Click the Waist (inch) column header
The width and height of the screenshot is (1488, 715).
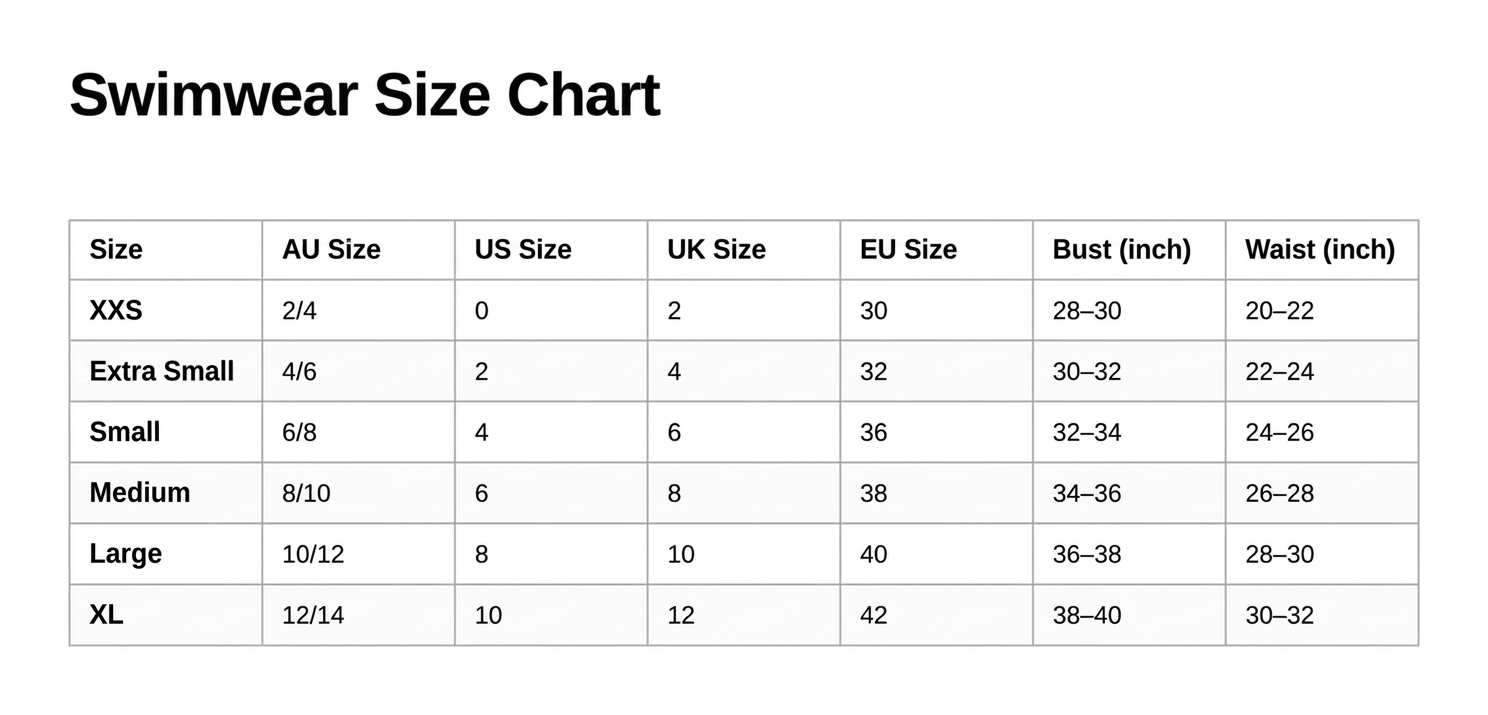click(1319, 250)
